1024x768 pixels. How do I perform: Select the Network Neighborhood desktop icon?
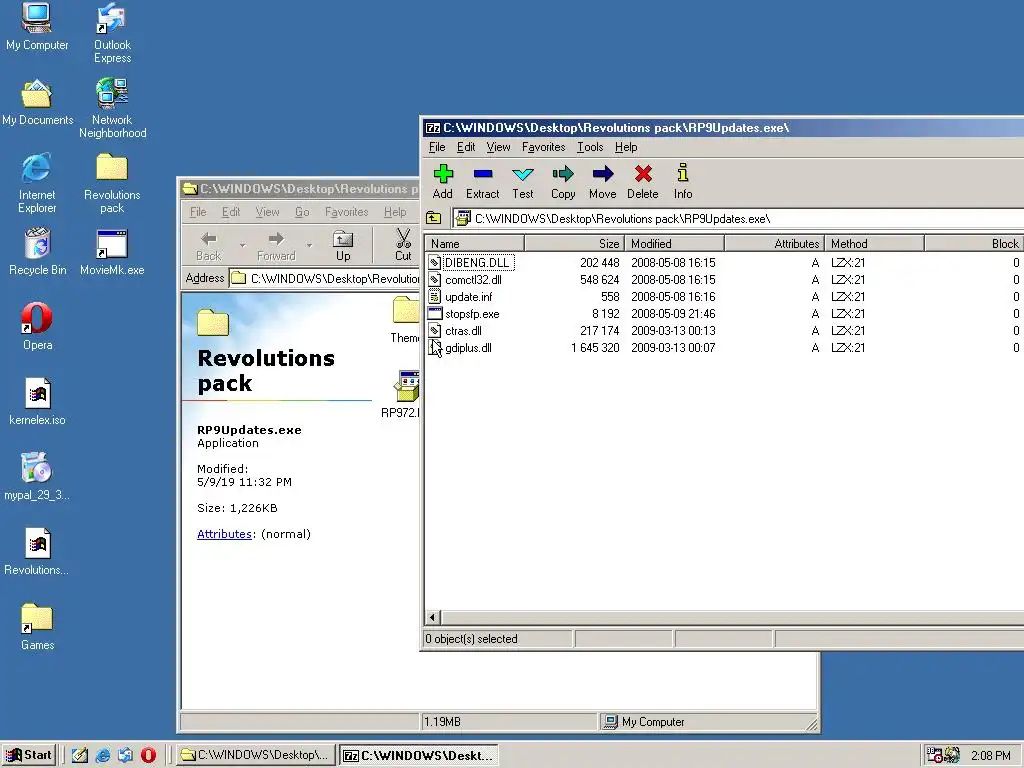pos(112,108)
